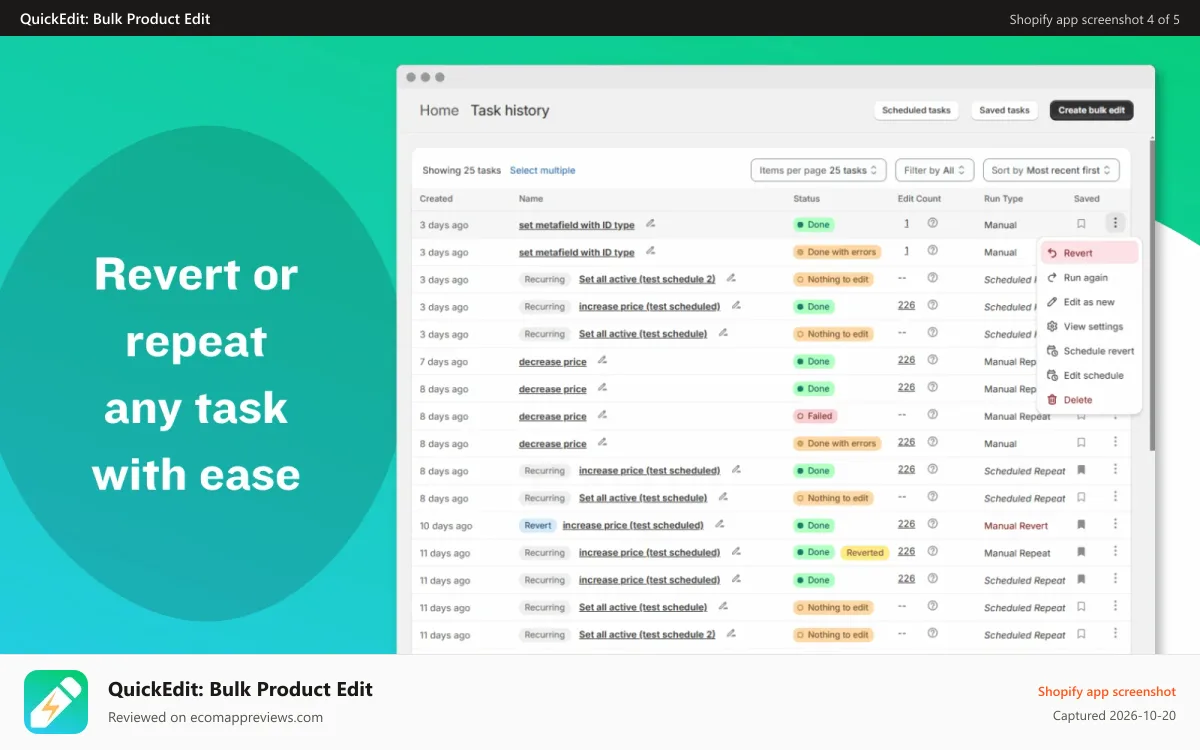Close three-dot menu on set metafield Done row

pyautogui.click(x=1115, y=223)
